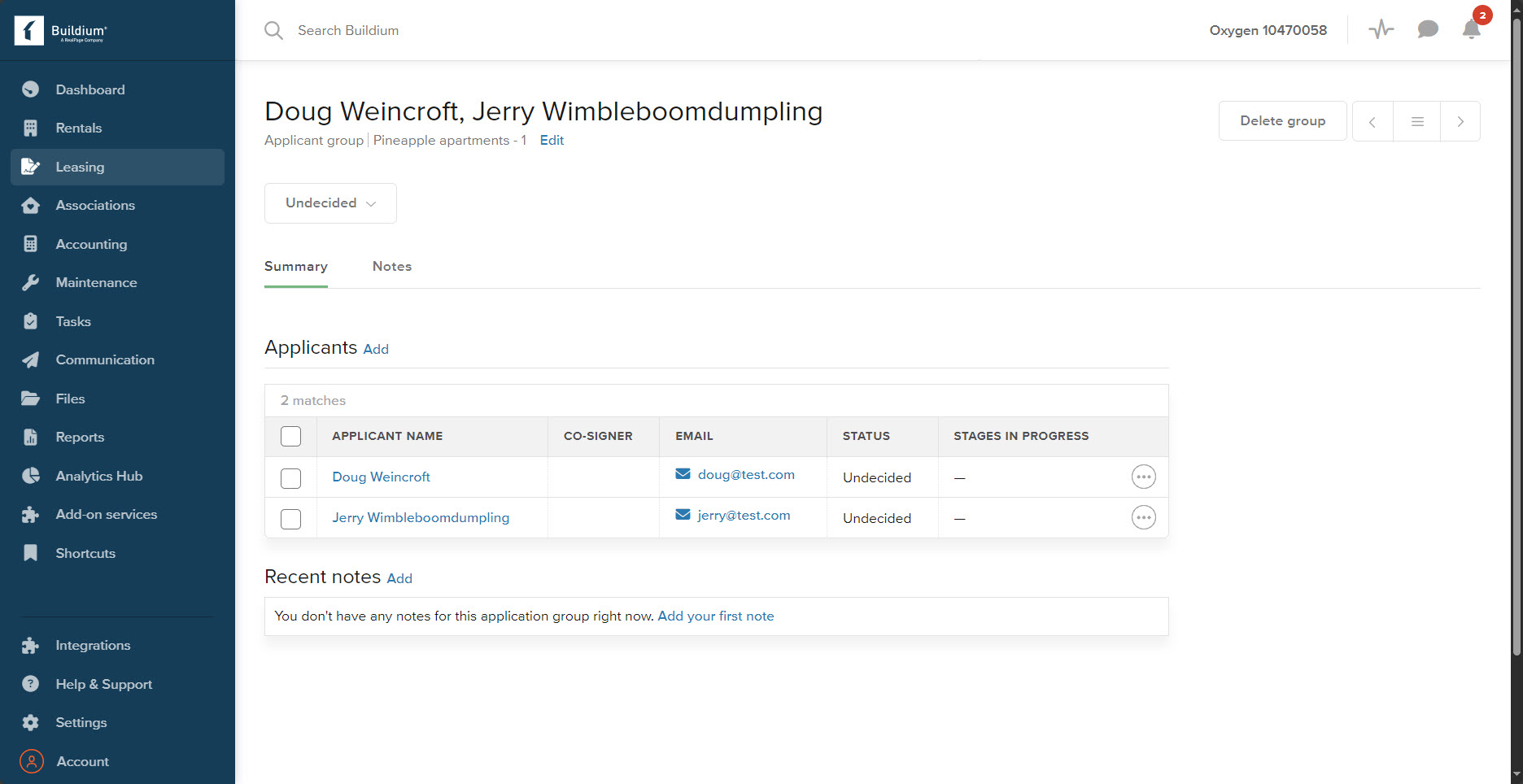Open the activity pulse icon in header
The image size is (1523, 784).
[x=1381, y=30]
